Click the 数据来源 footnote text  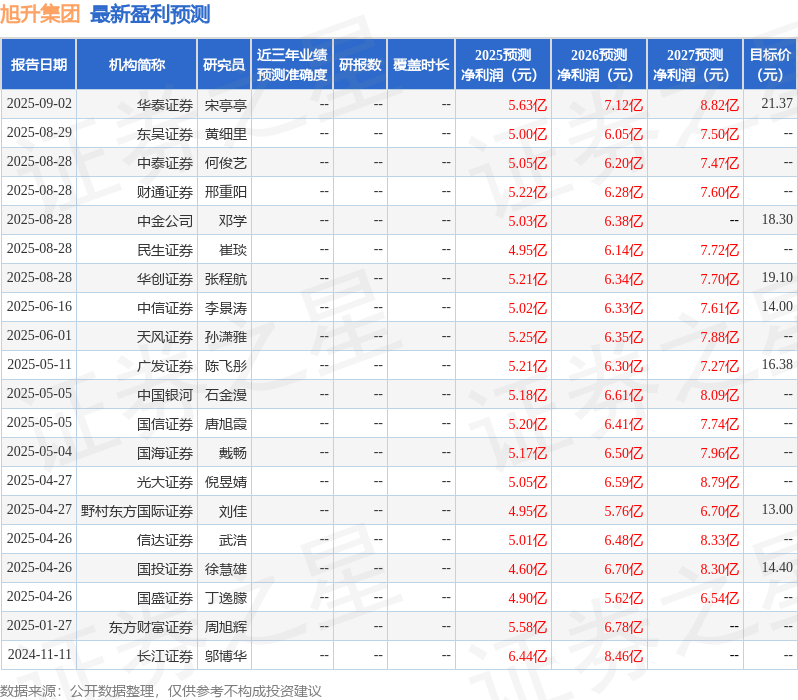(161, 691)
